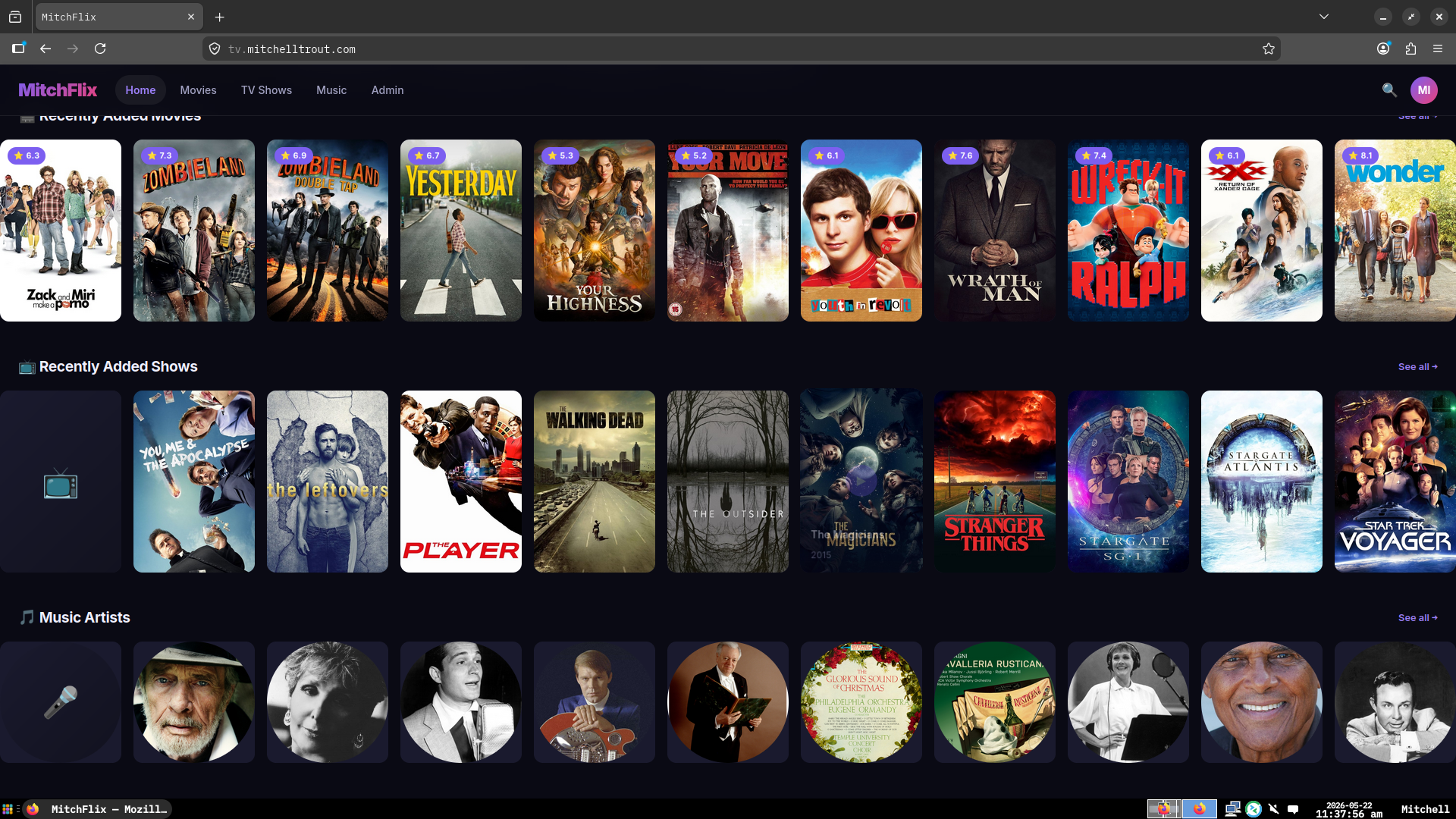Open the notifications chat bubble tray icon
Image resolution: width=1456 pixels, height=819 pixels.
pos(1294,809)
